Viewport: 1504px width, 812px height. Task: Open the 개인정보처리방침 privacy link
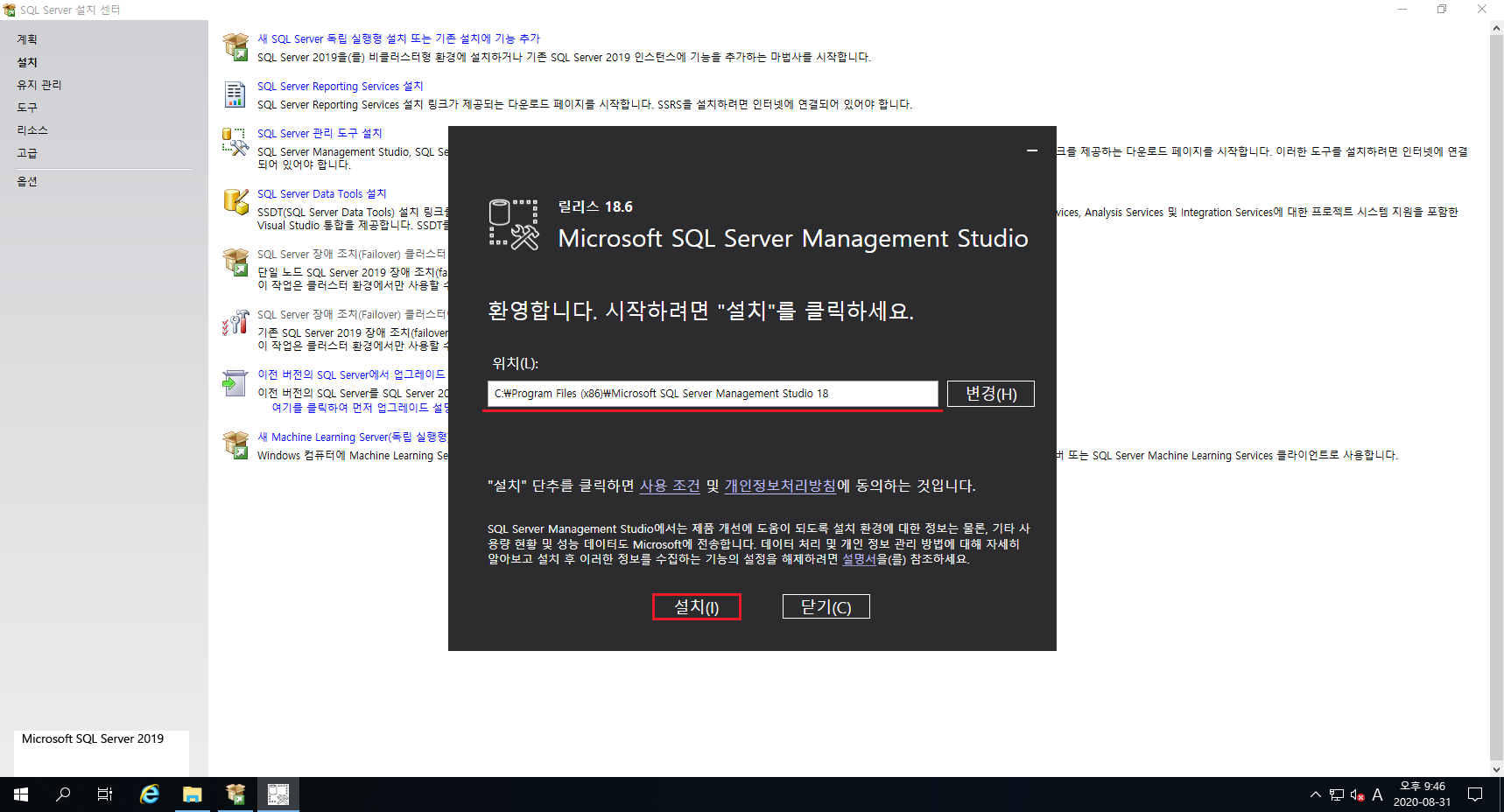(x=780, y=486)
